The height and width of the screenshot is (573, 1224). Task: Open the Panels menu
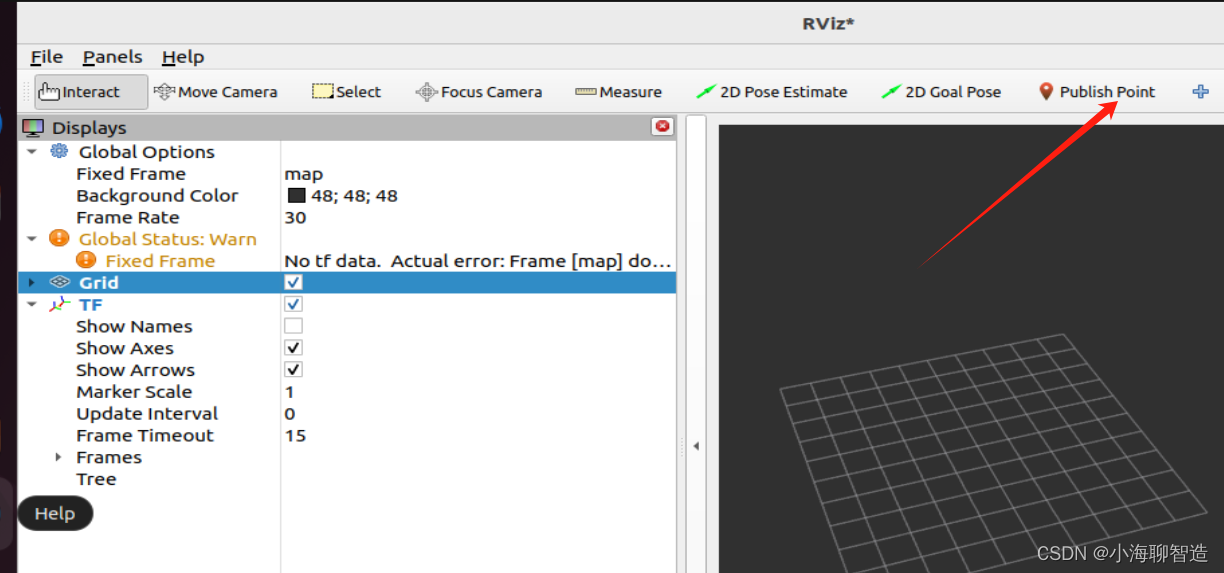point(112,57)
